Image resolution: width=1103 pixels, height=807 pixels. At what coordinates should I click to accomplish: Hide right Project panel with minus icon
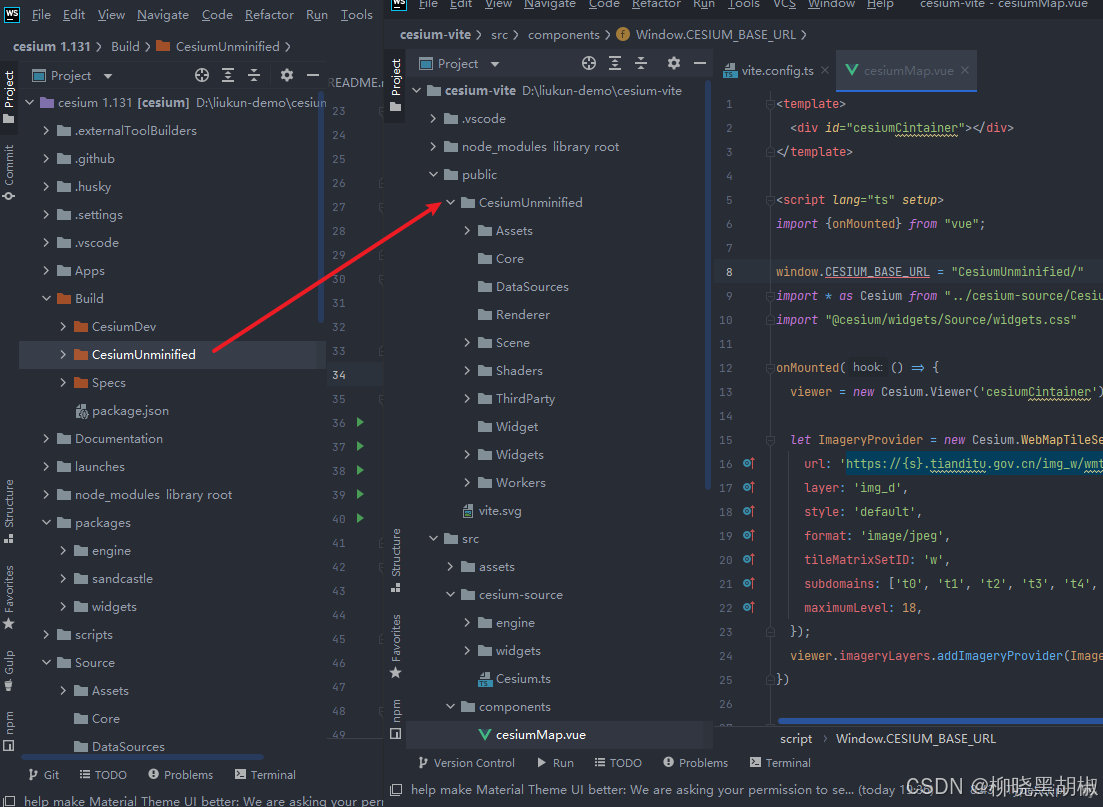tap(700, 63)
